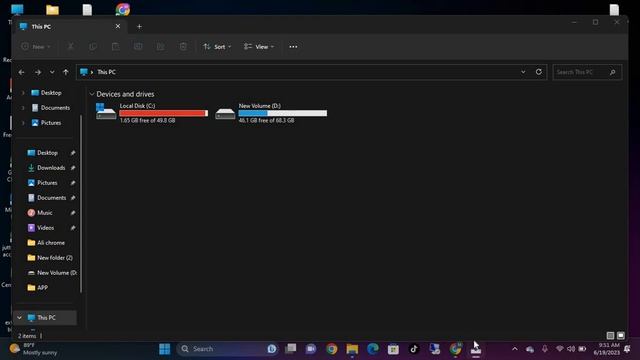Screen dimensions: 640x360
Task: Click the Search This PC box
Action: point(587,72)
